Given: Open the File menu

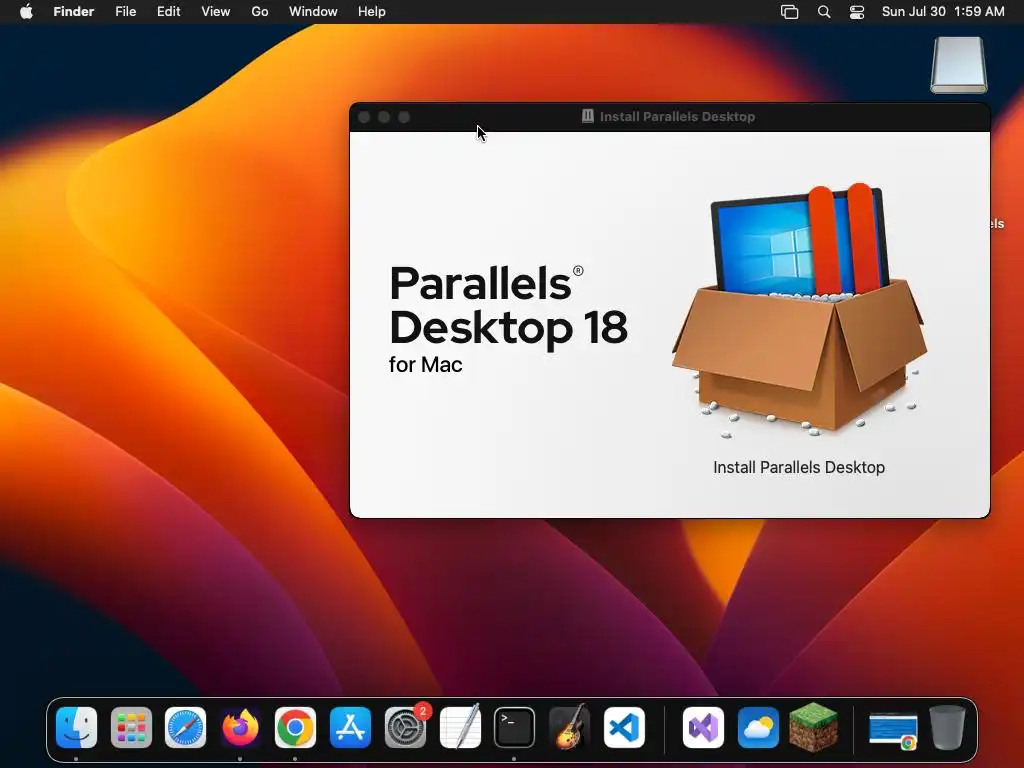Looking at the screenshot, I should [125, 12].
